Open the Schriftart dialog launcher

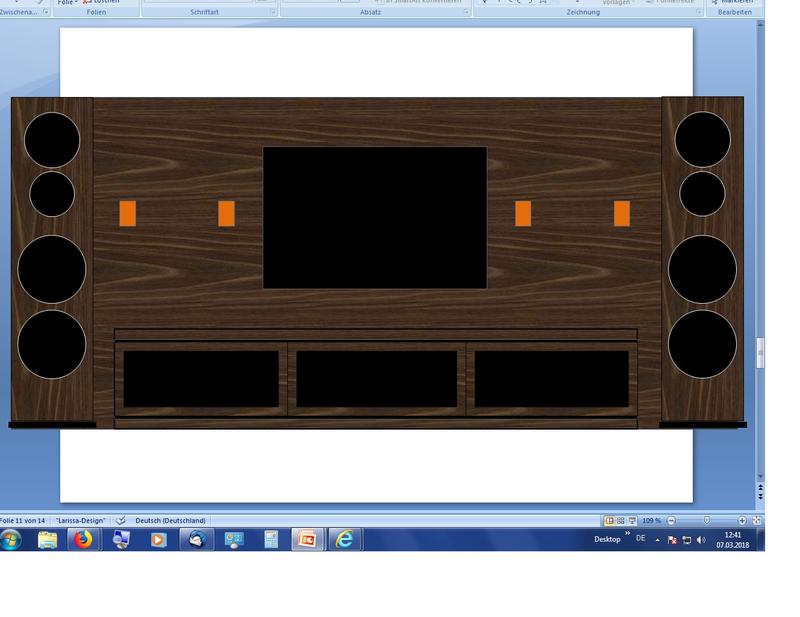tap(273, 12)
